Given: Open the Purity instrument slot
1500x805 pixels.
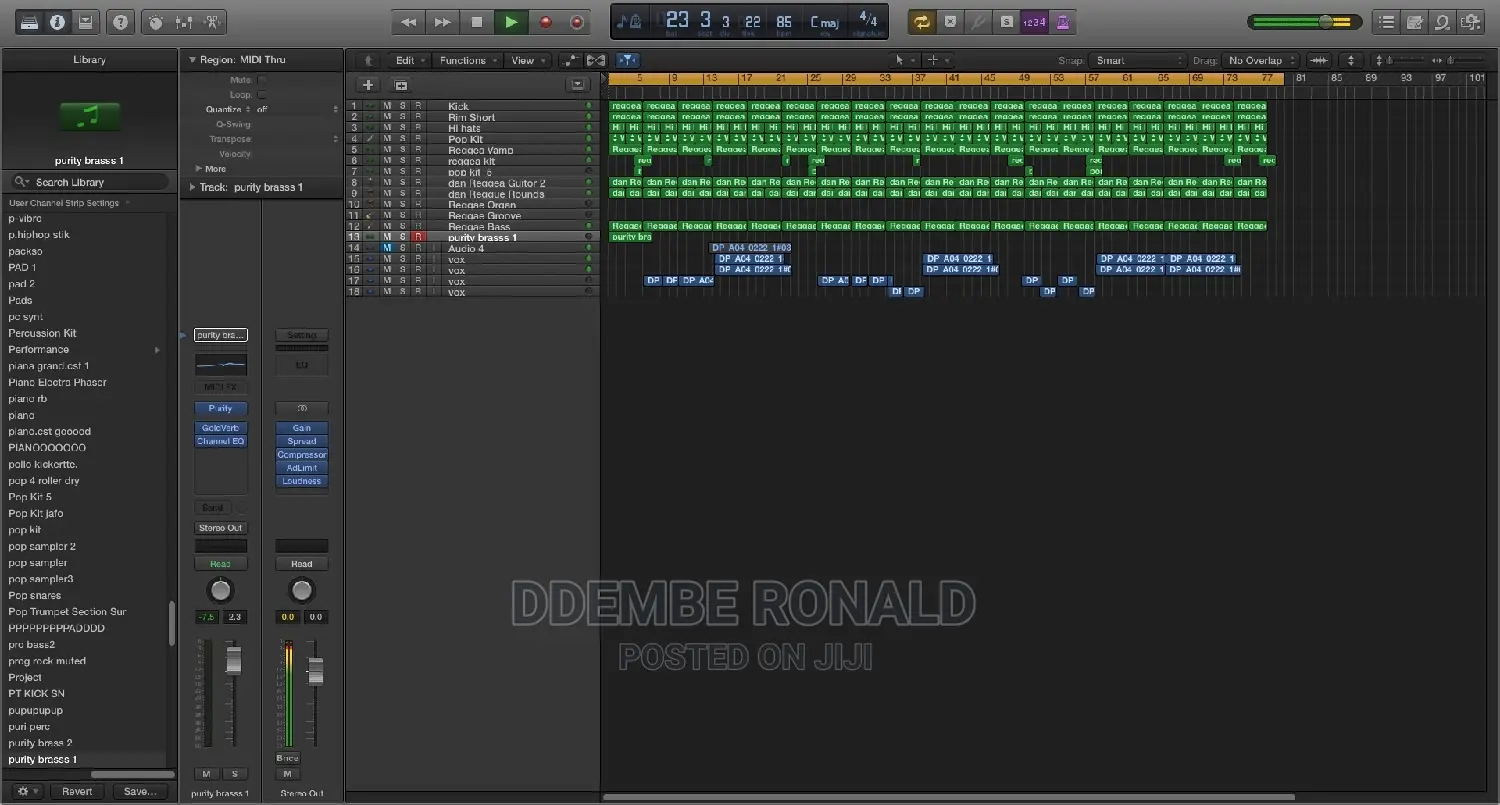Looking at the screenshot, I should [220, 408].
